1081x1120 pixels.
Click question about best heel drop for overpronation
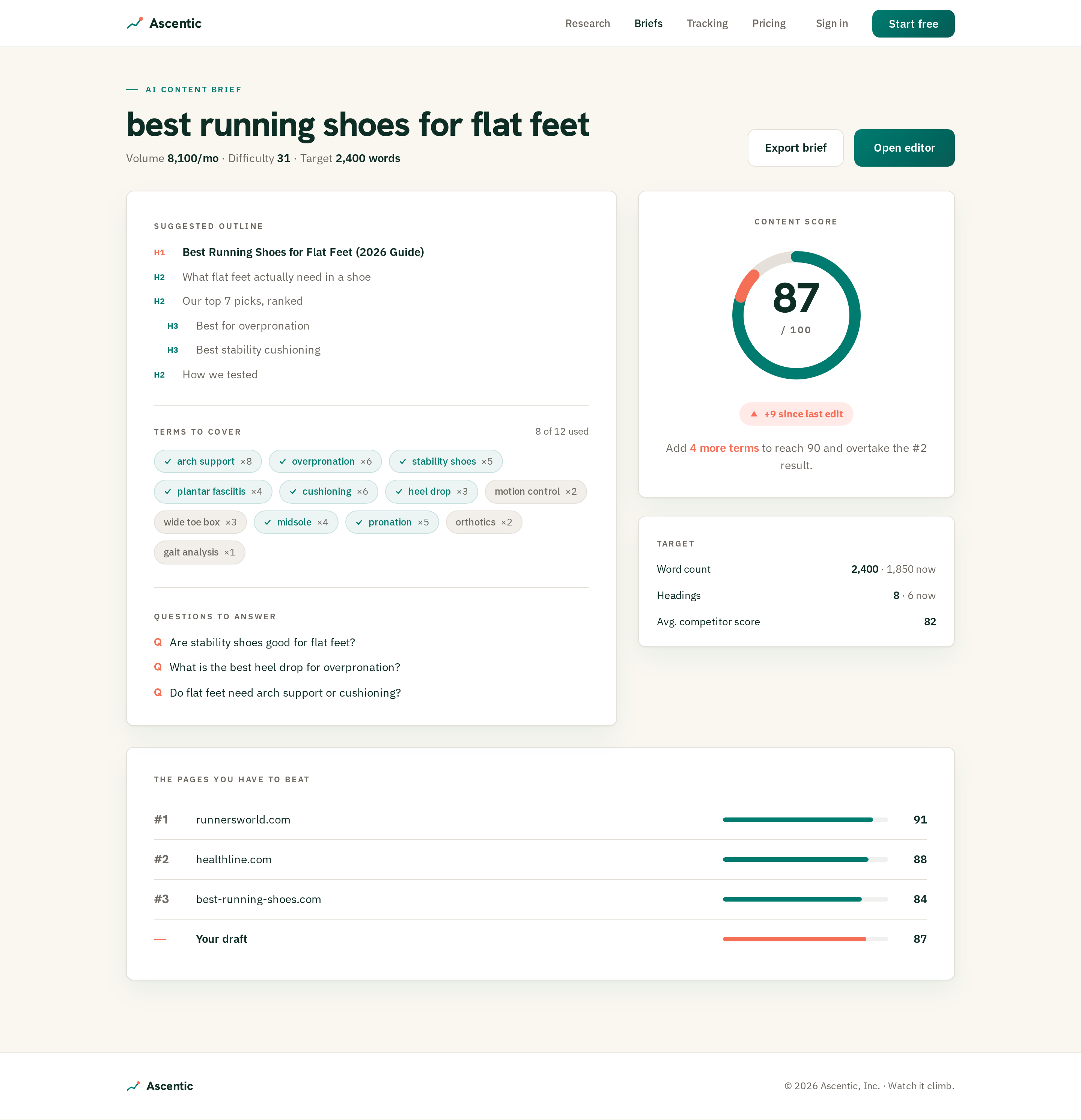(x=285, y=667)
